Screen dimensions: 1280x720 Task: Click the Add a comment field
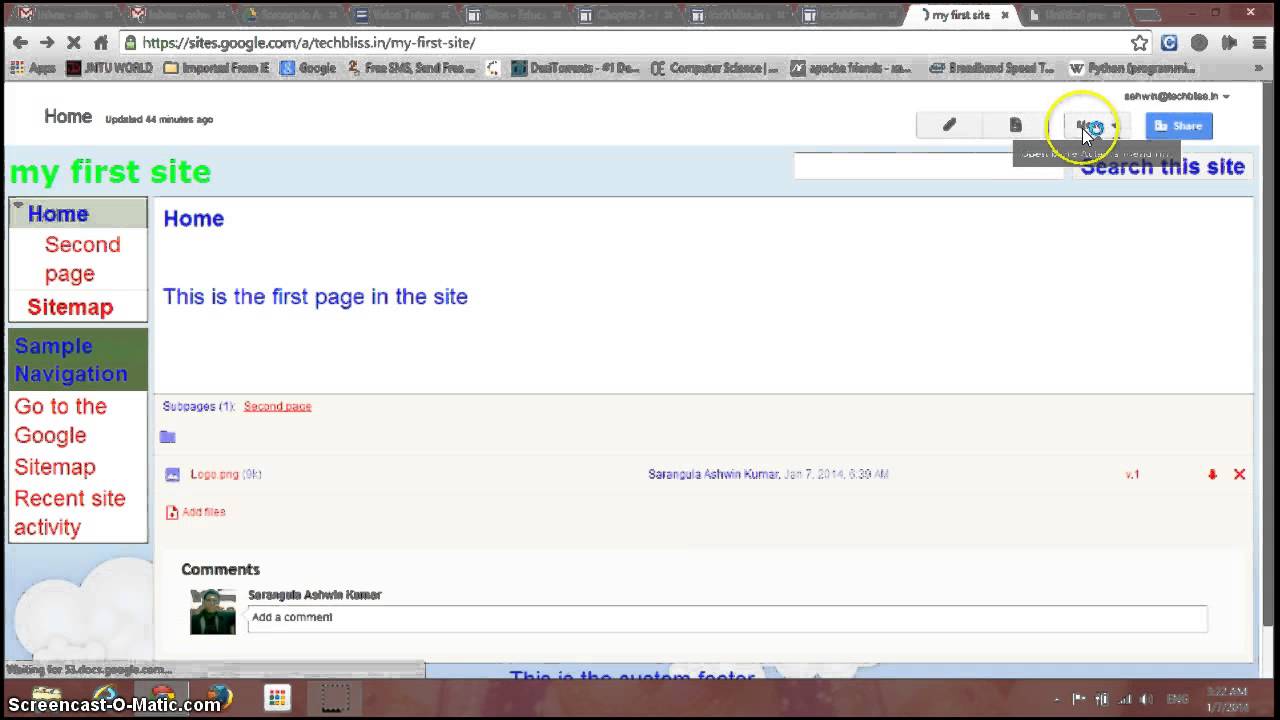pos(727,618)
